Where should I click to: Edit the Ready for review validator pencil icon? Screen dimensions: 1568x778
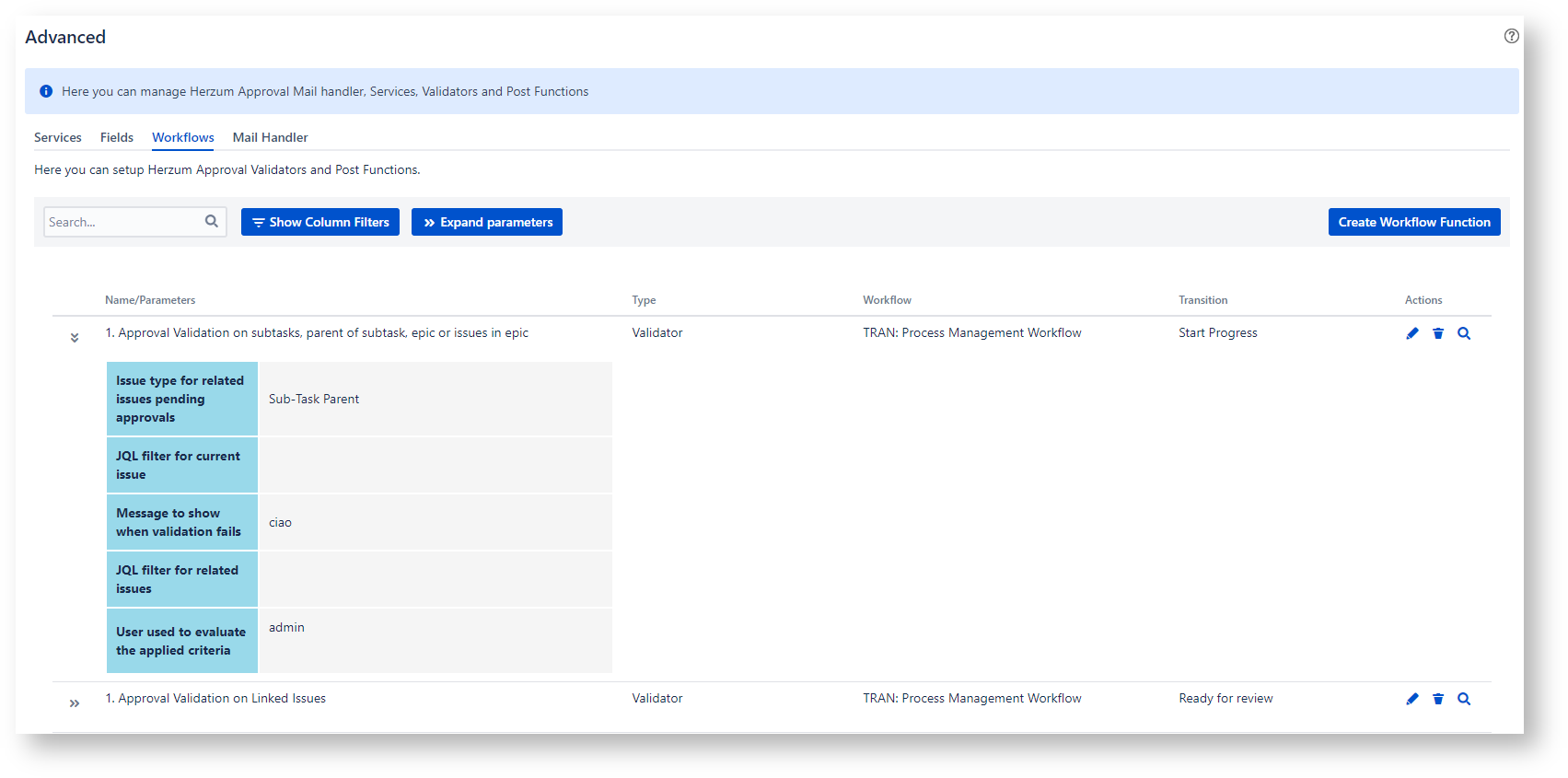coord(1411,699)
